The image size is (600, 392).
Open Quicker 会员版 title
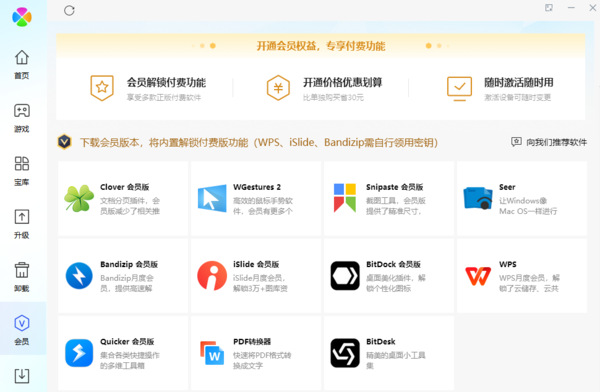(127, 341)
